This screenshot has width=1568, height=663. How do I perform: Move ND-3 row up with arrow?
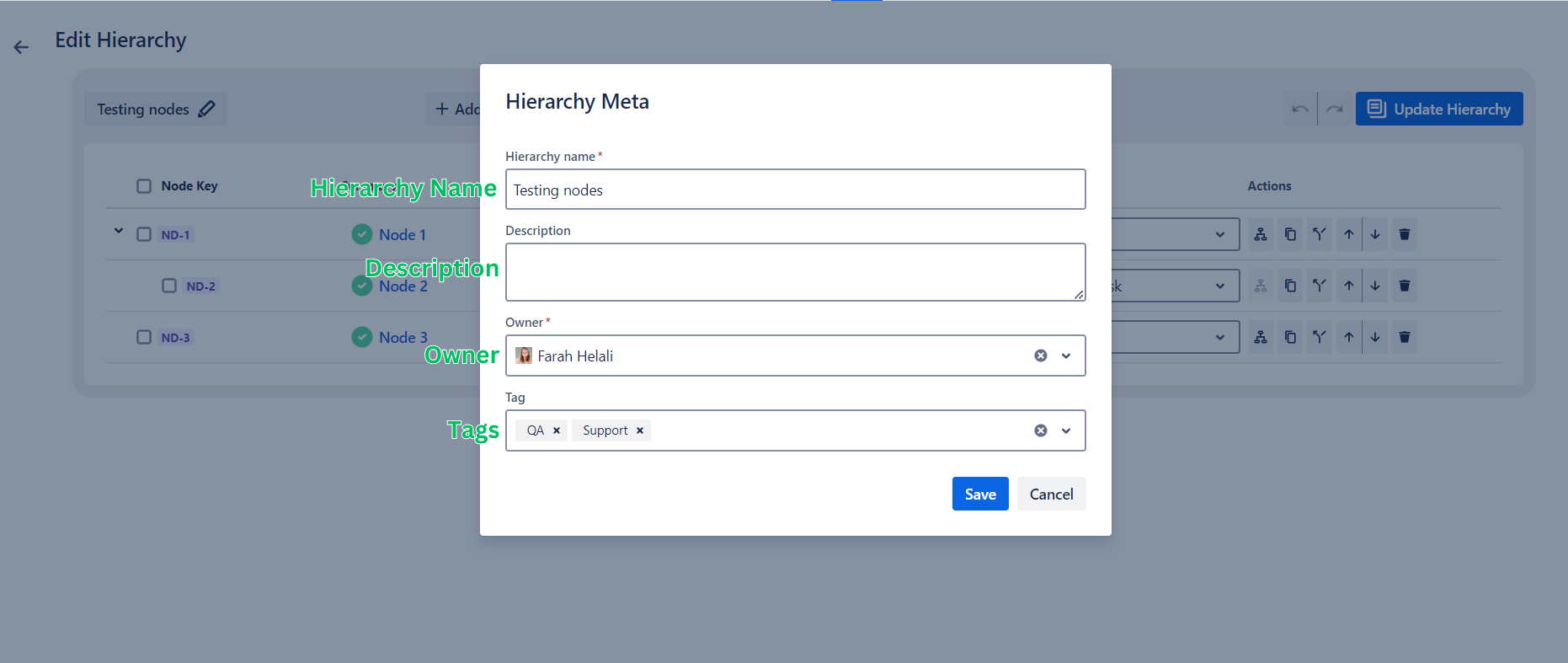pyautogui.click(x=1349, y=337)
